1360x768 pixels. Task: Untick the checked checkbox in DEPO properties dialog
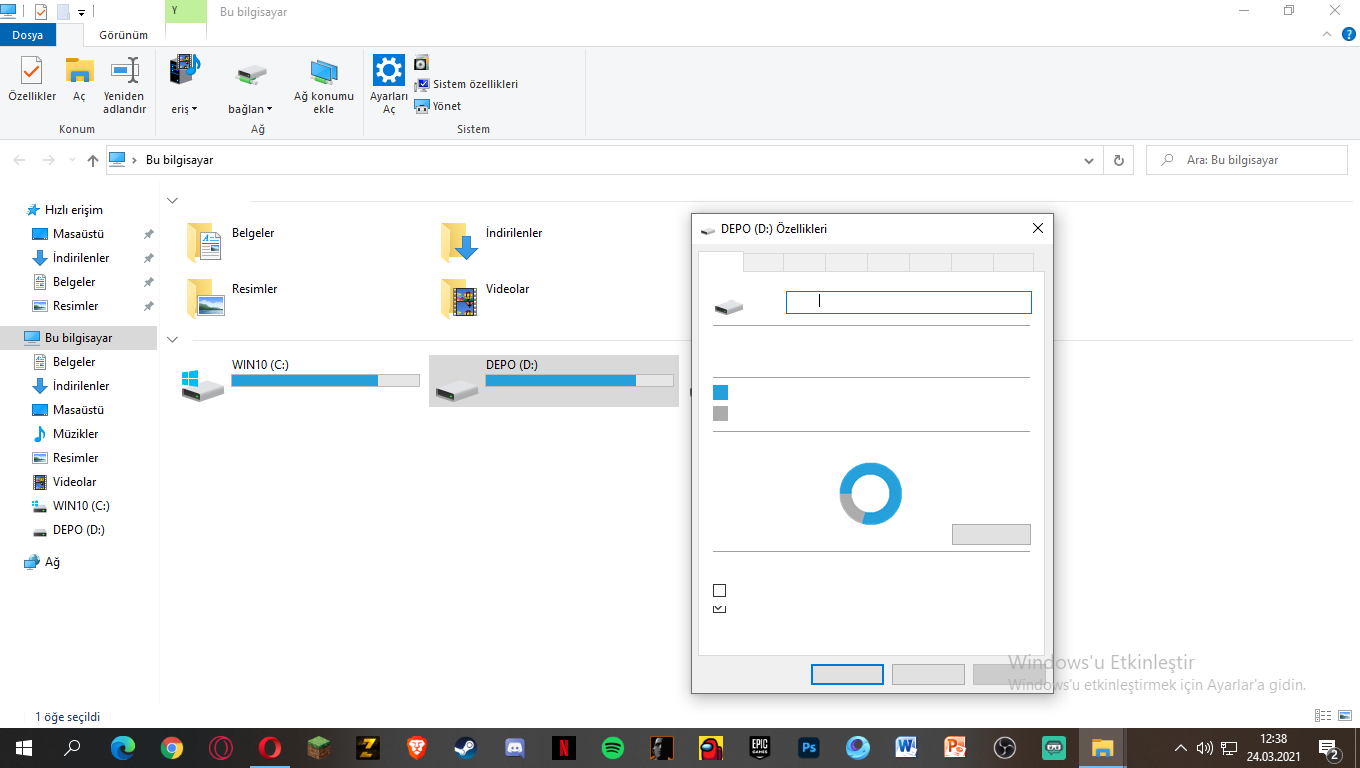719,608
